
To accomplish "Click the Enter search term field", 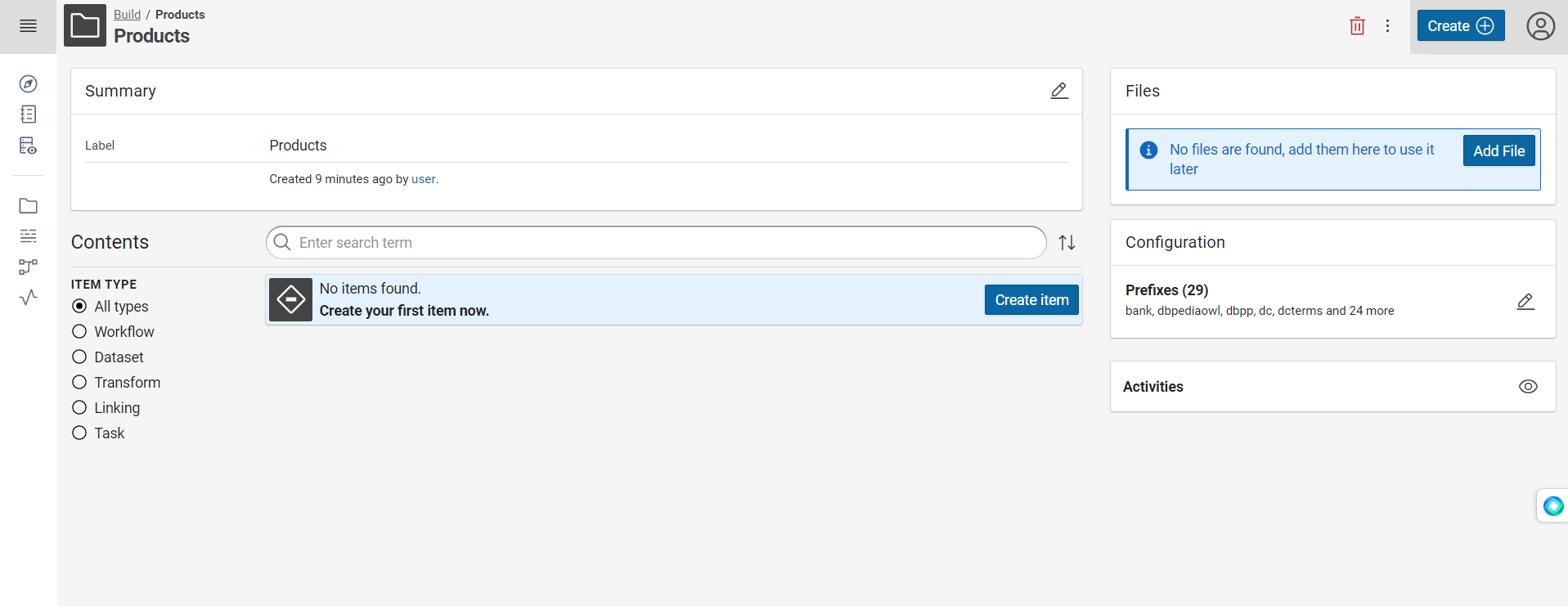I will (654, 243).
